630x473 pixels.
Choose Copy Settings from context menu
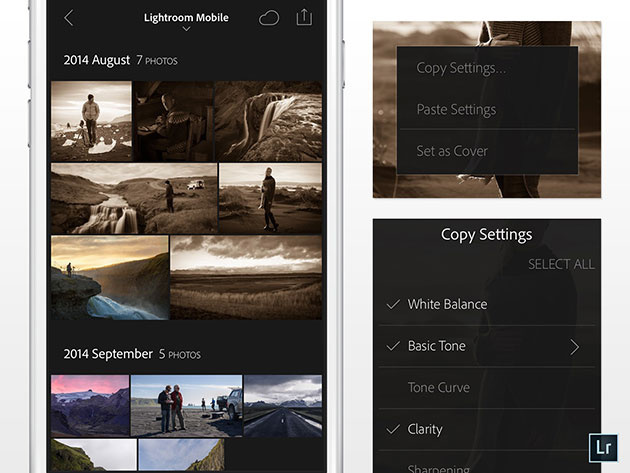click(x=461, y=68)
